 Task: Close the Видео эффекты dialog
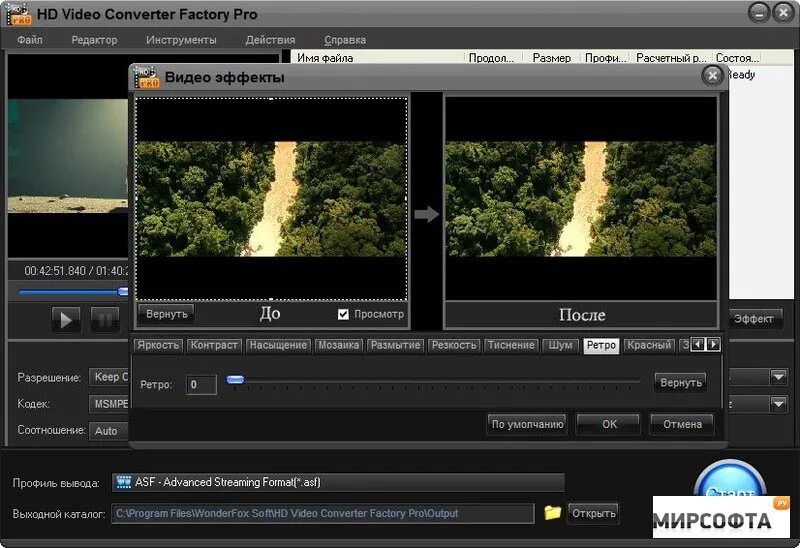[x=712, y=76]
